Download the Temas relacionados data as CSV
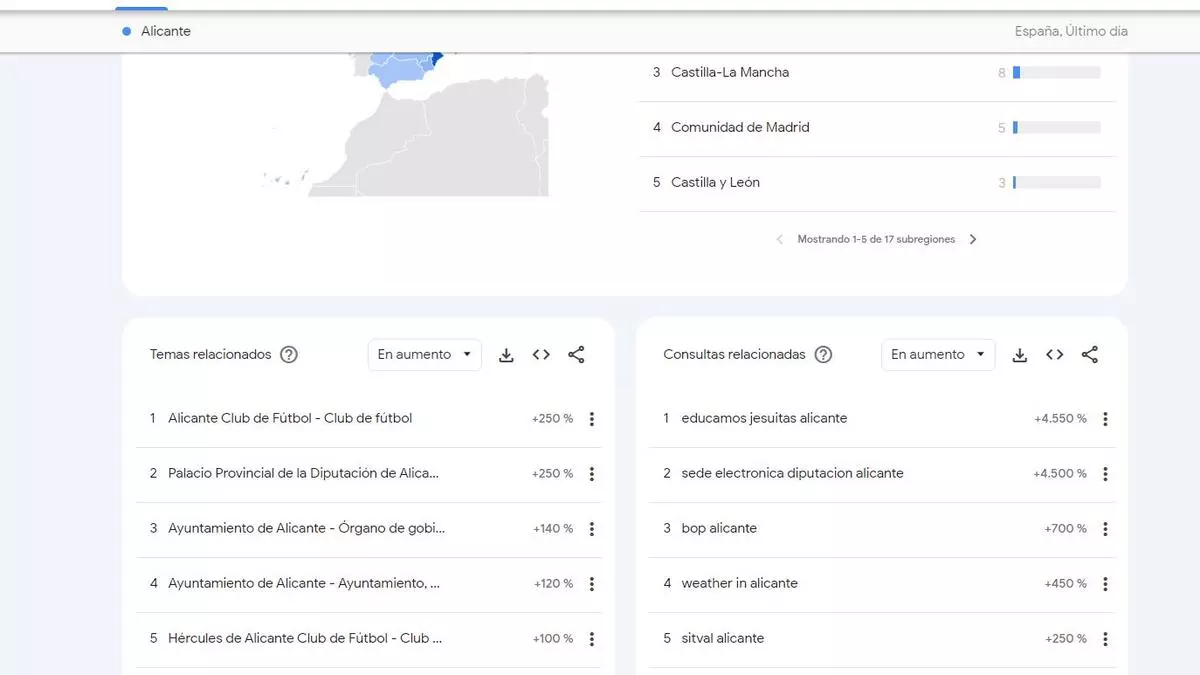 point(506,355)
